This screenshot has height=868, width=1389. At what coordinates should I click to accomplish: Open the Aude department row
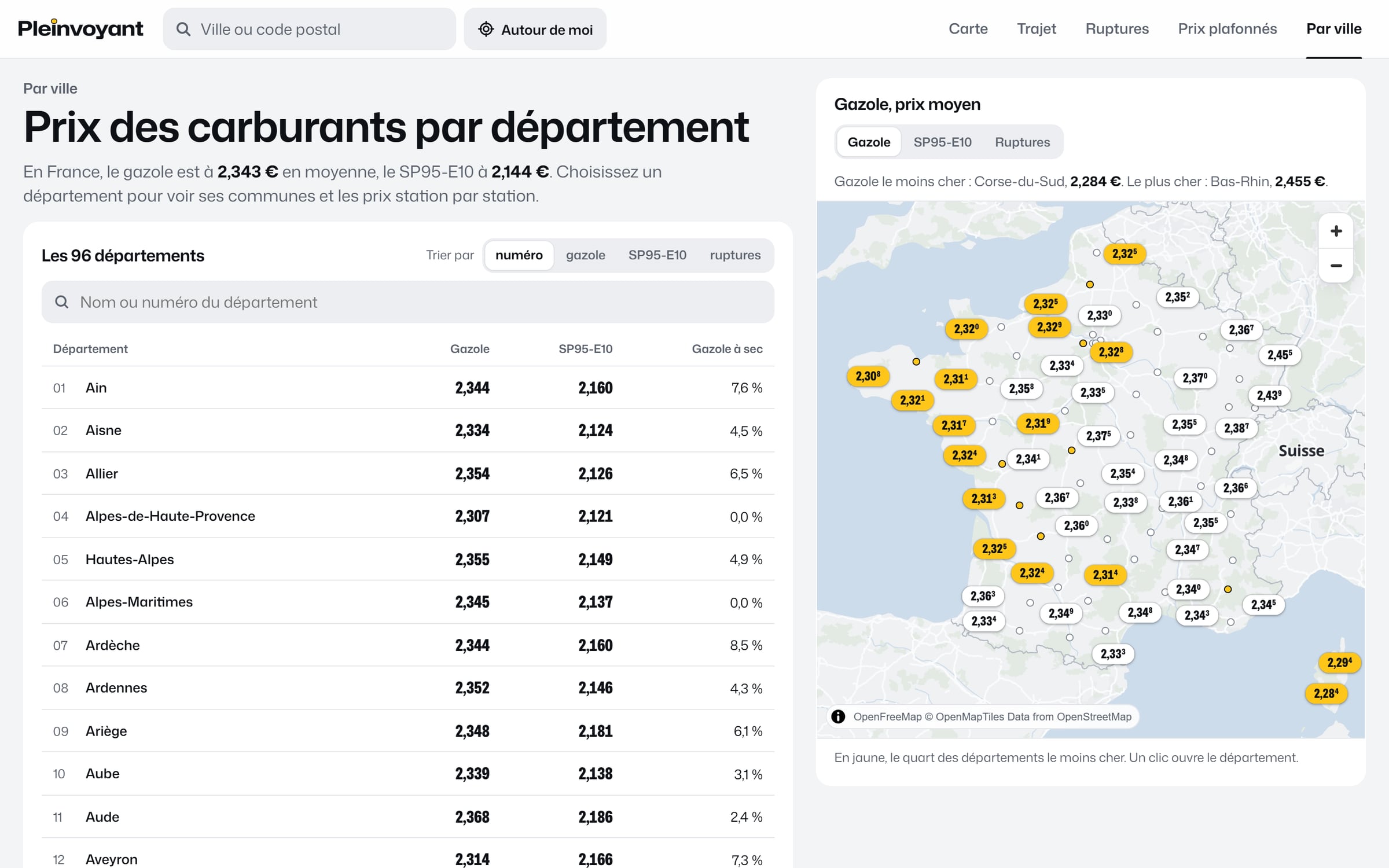[x=407, y=816]
